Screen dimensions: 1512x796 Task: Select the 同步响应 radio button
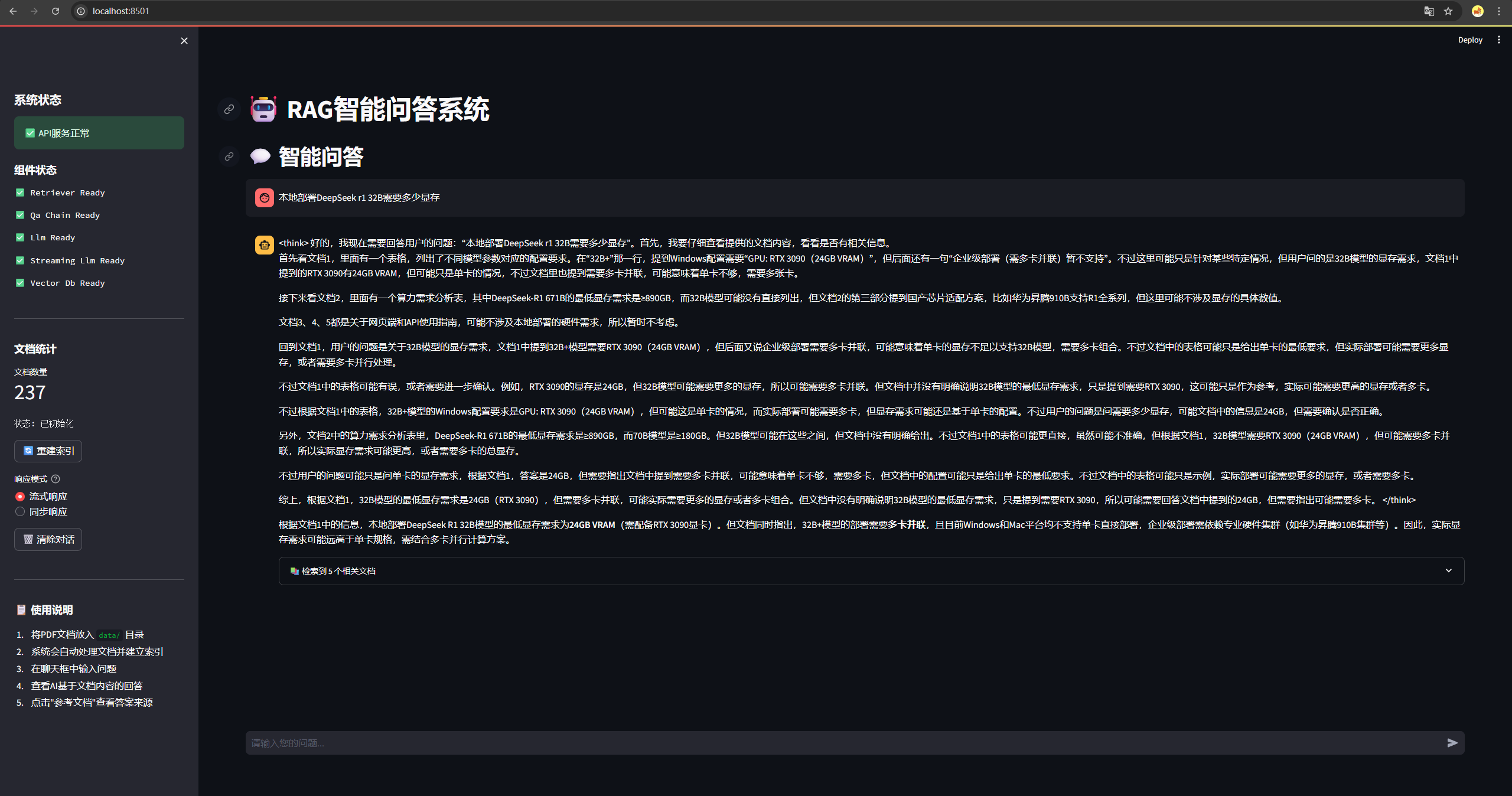(19, 511)
